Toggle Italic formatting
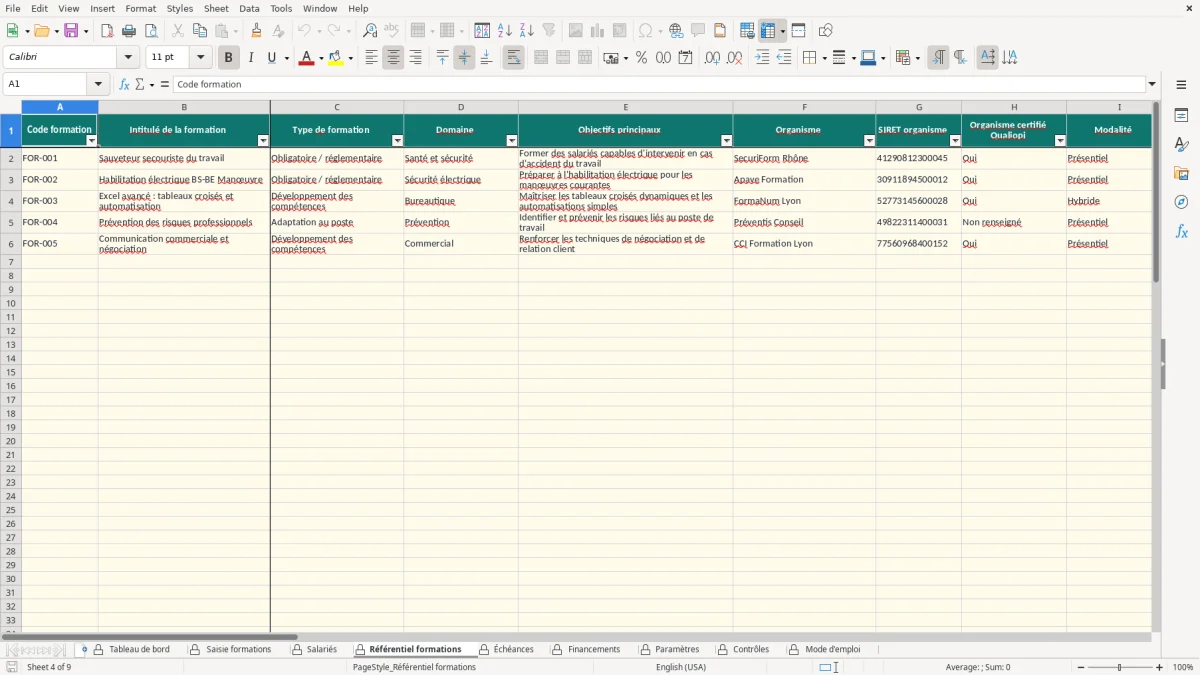Image resolution: width=1200 pixels, height=675 pixels. coord(251,58)
